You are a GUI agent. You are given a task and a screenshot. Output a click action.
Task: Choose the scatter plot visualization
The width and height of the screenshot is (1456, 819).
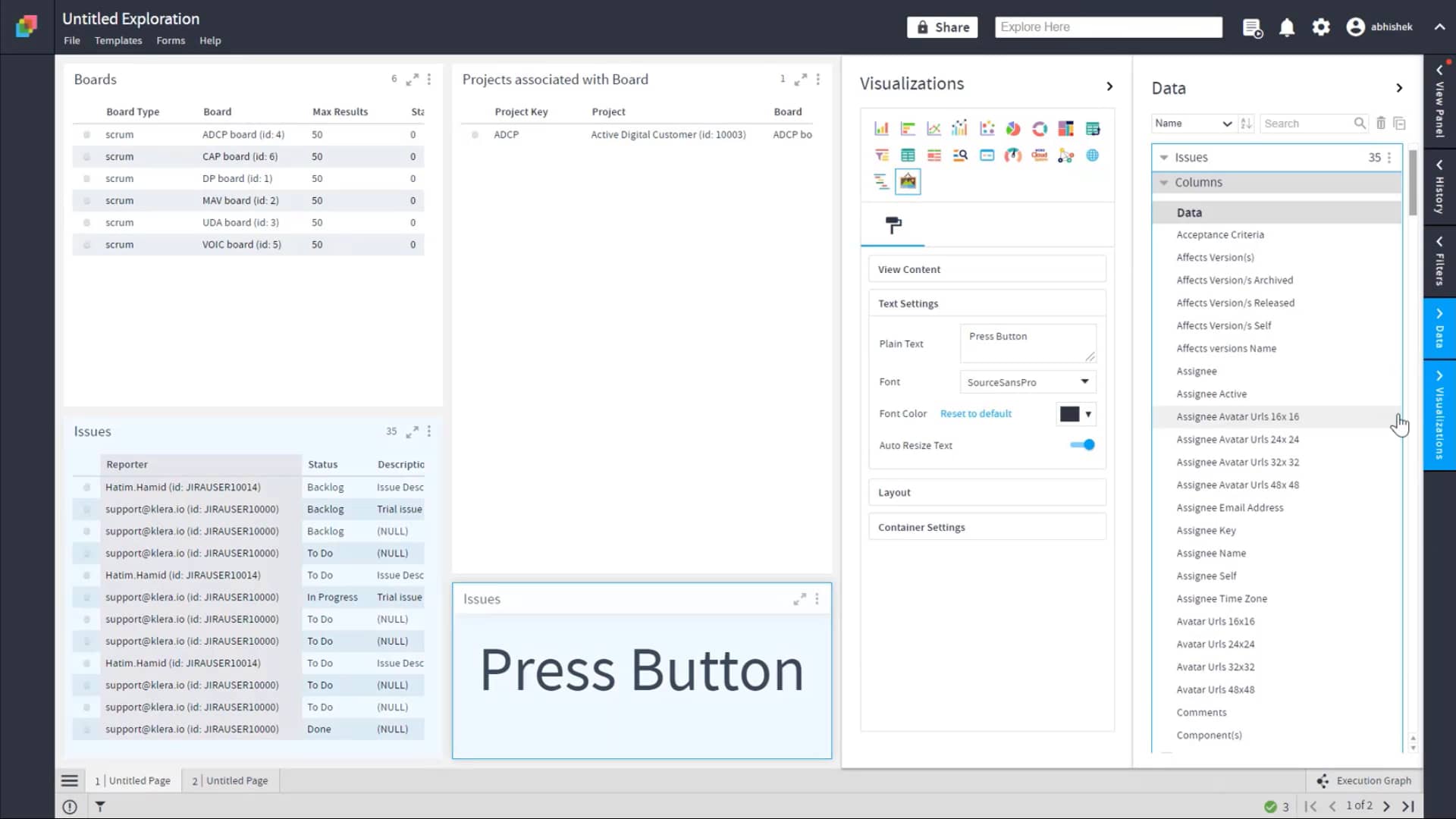click(987, 129)
